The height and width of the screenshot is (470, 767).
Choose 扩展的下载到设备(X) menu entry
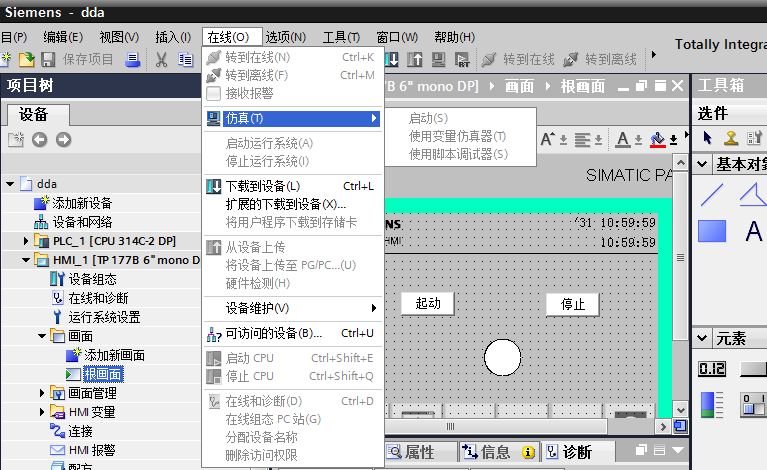tap(293, 204)
